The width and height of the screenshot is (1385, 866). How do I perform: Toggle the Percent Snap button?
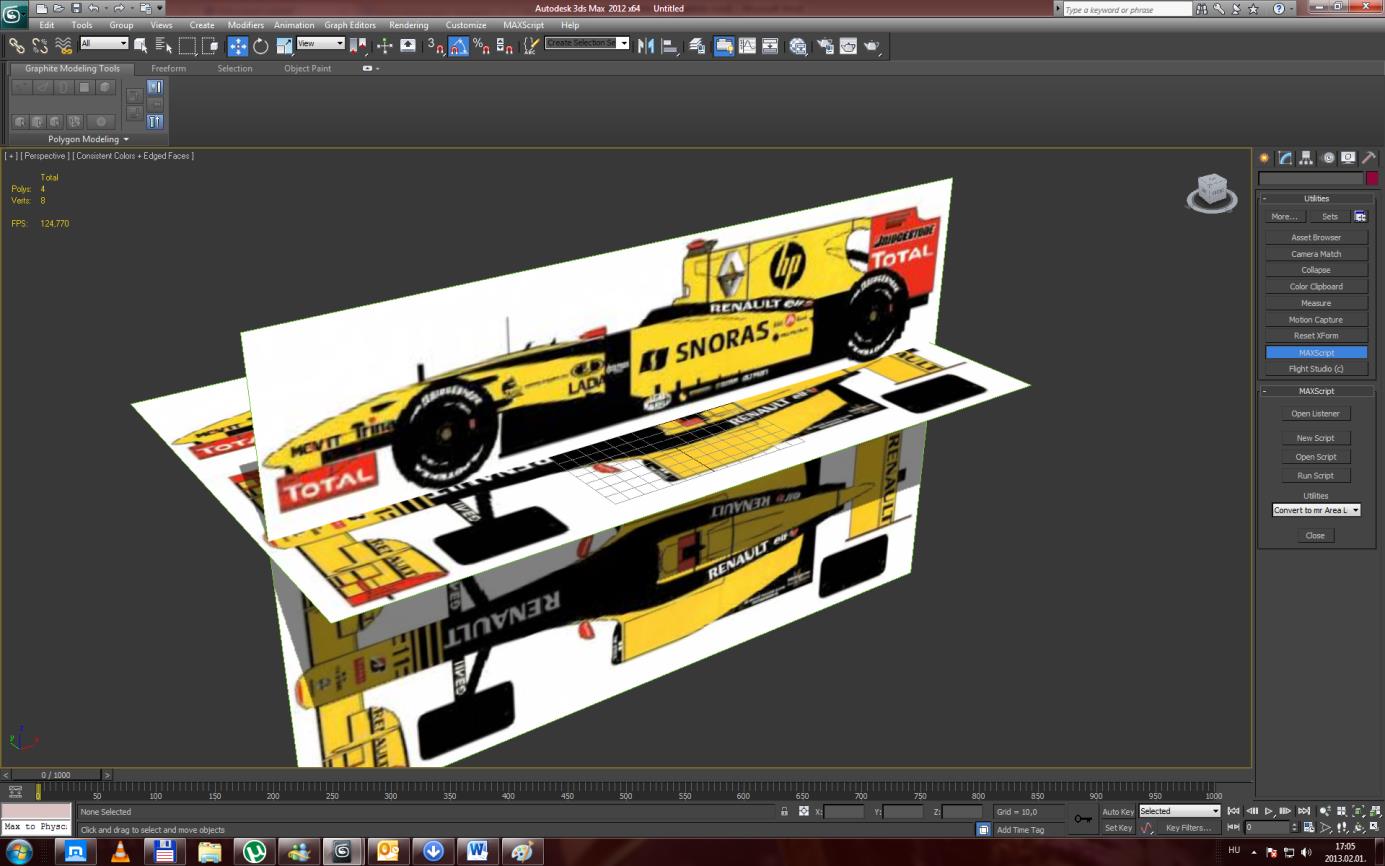click(482, 45)
